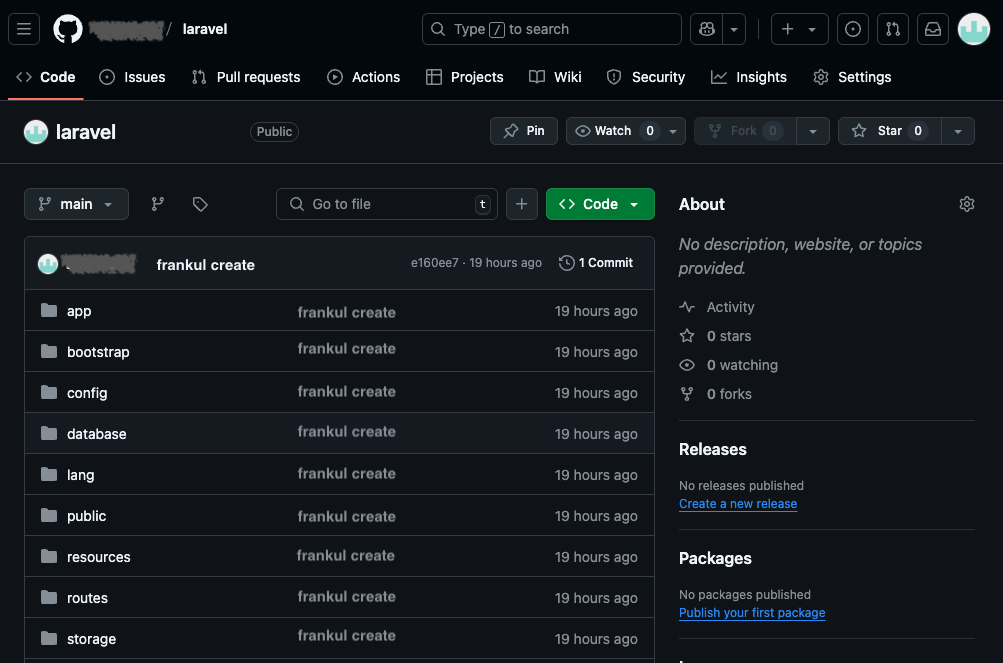Viewport: 1003px width, 663px height.
Task: Open the app folder
Action: pyautogui.click(x=79, y=311)
